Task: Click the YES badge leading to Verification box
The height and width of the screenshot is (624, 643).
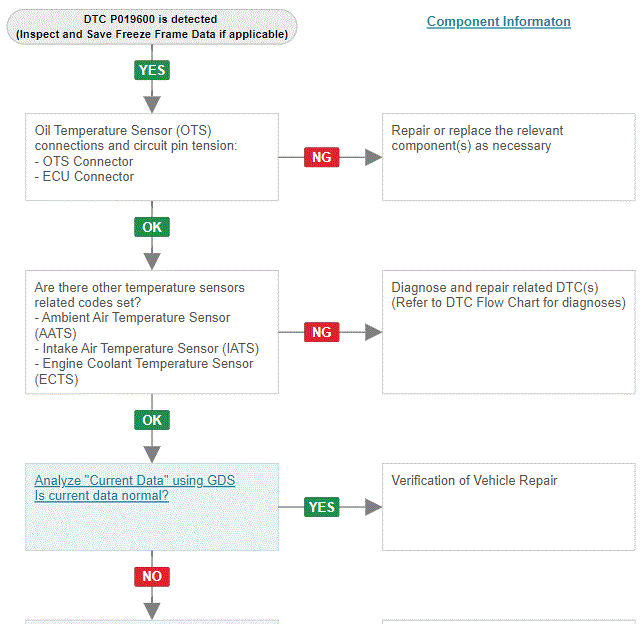Action: 322,507
